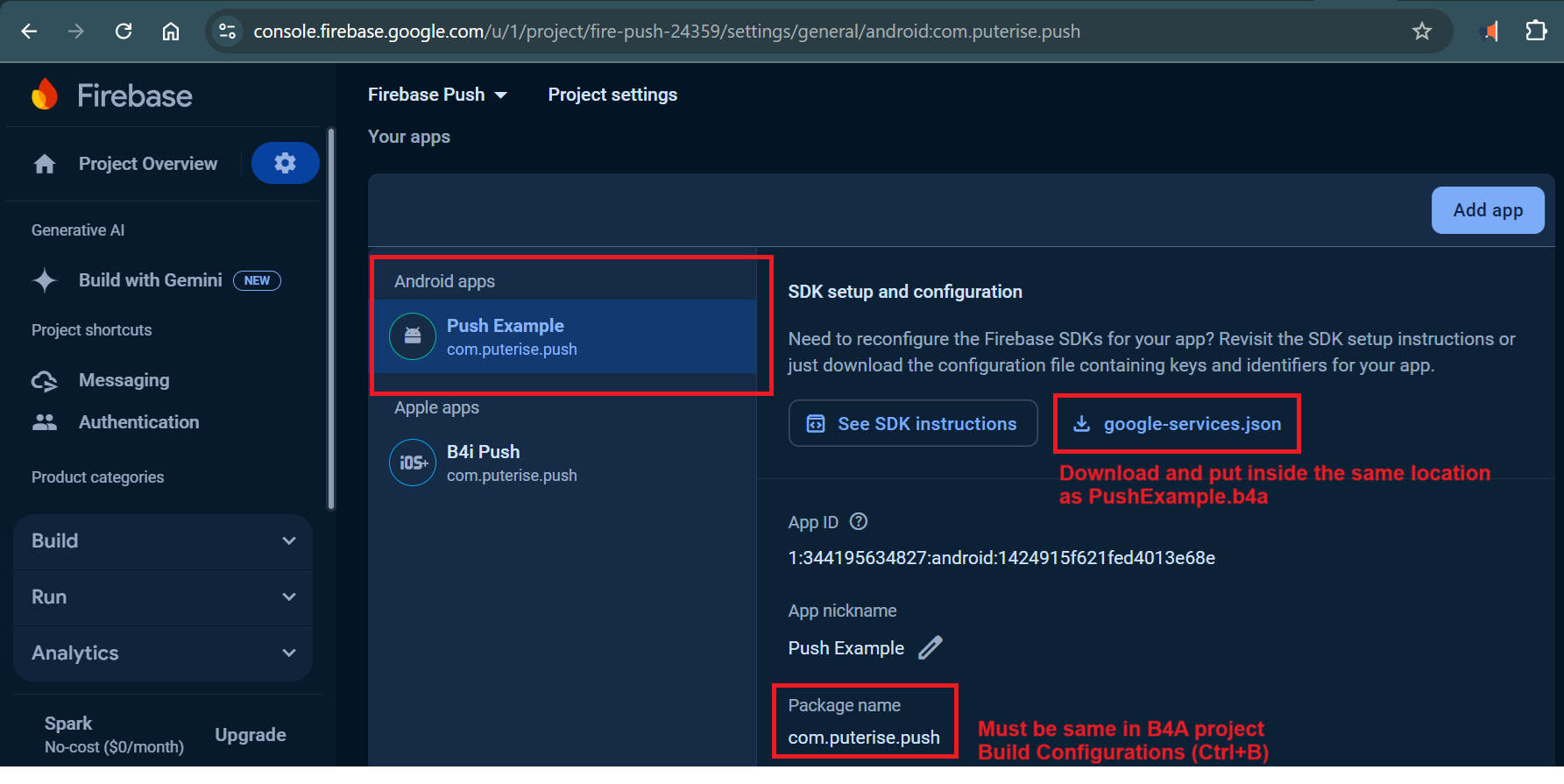Click the SDK instructions code icon
The width and height of the screenshot is (1564, 784).
816,424
